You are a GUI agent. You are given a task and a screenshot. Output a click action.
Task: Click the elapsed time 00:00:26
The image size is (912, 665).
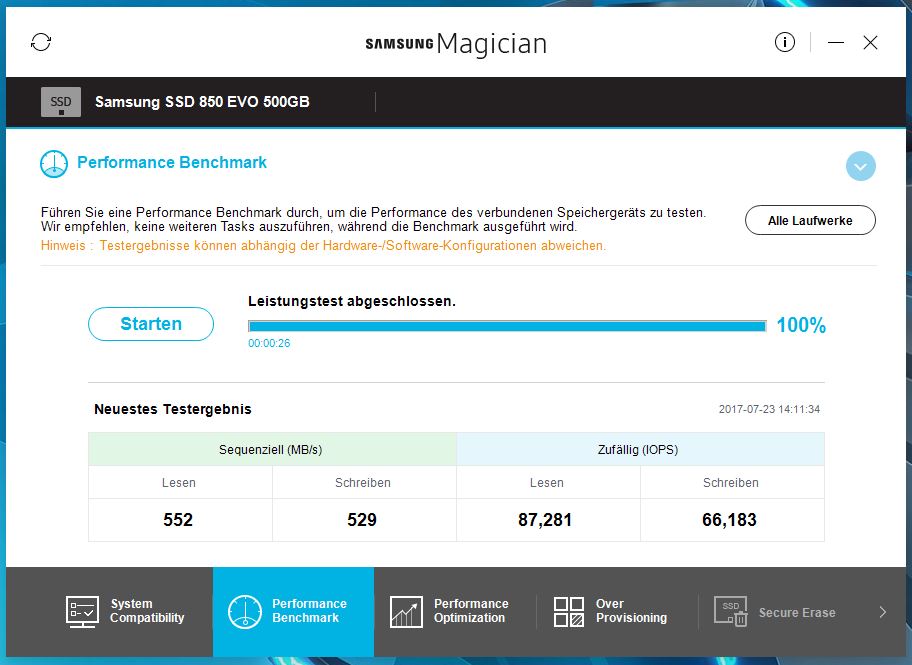tap(269, 343)
